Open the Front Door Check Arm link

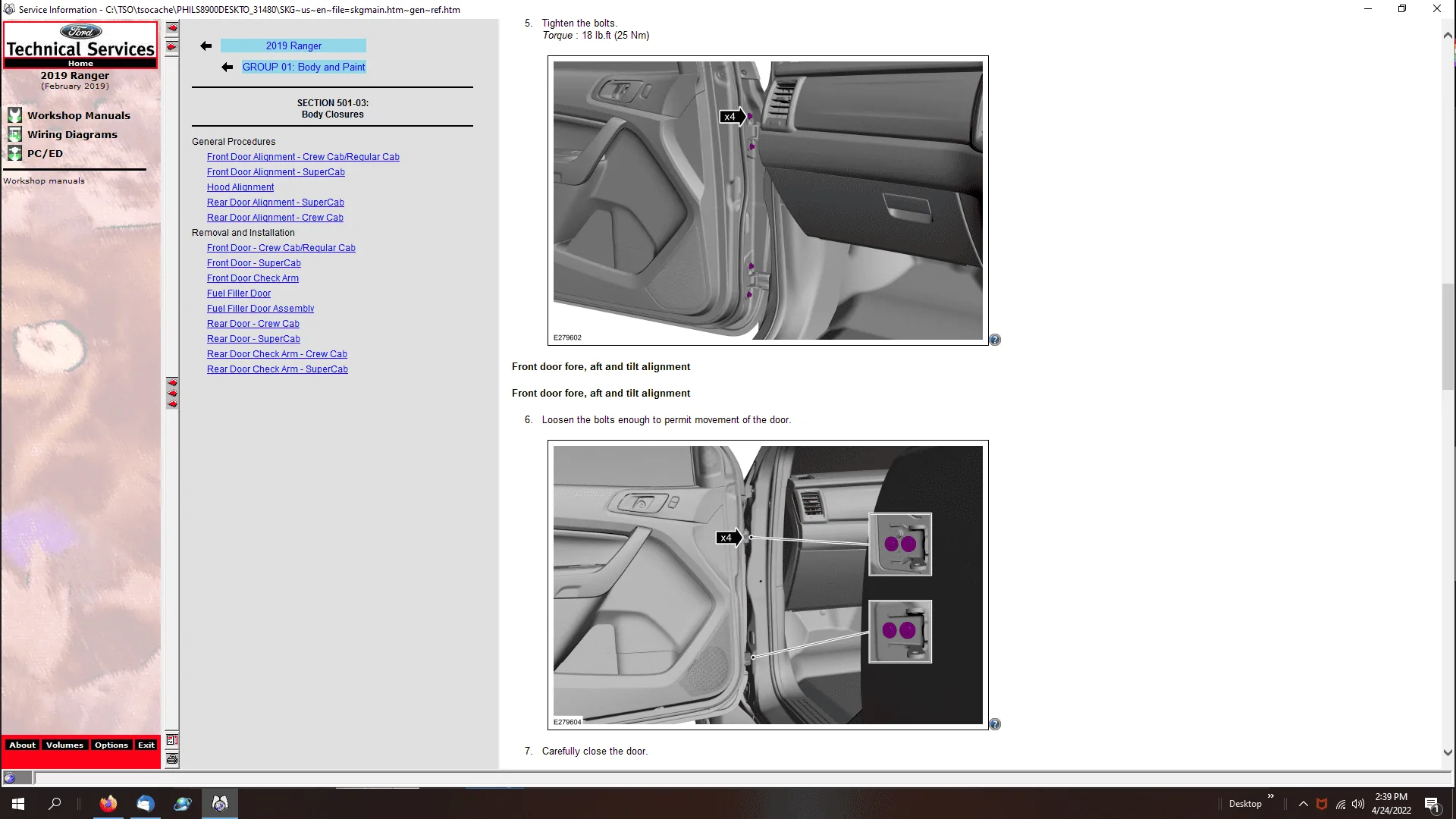(253, 278)
